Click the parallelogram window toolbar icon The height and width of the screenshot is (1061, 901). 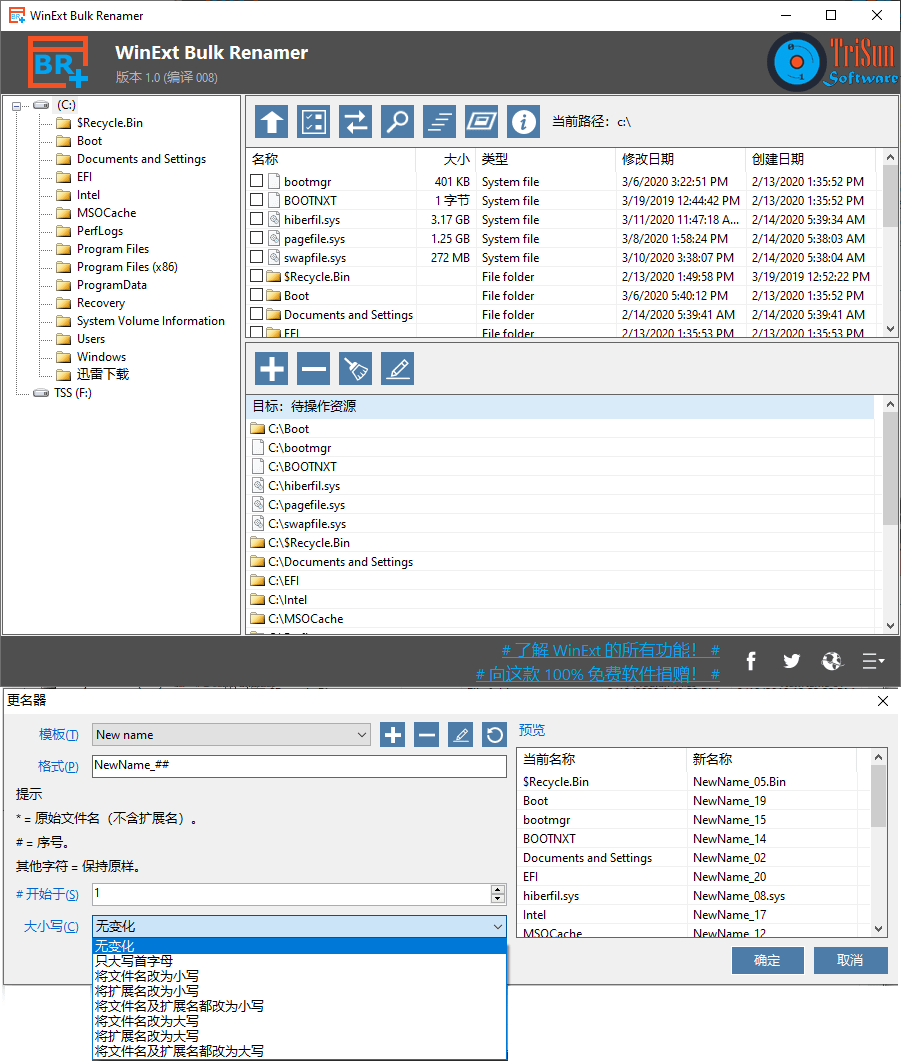(482, 122)
